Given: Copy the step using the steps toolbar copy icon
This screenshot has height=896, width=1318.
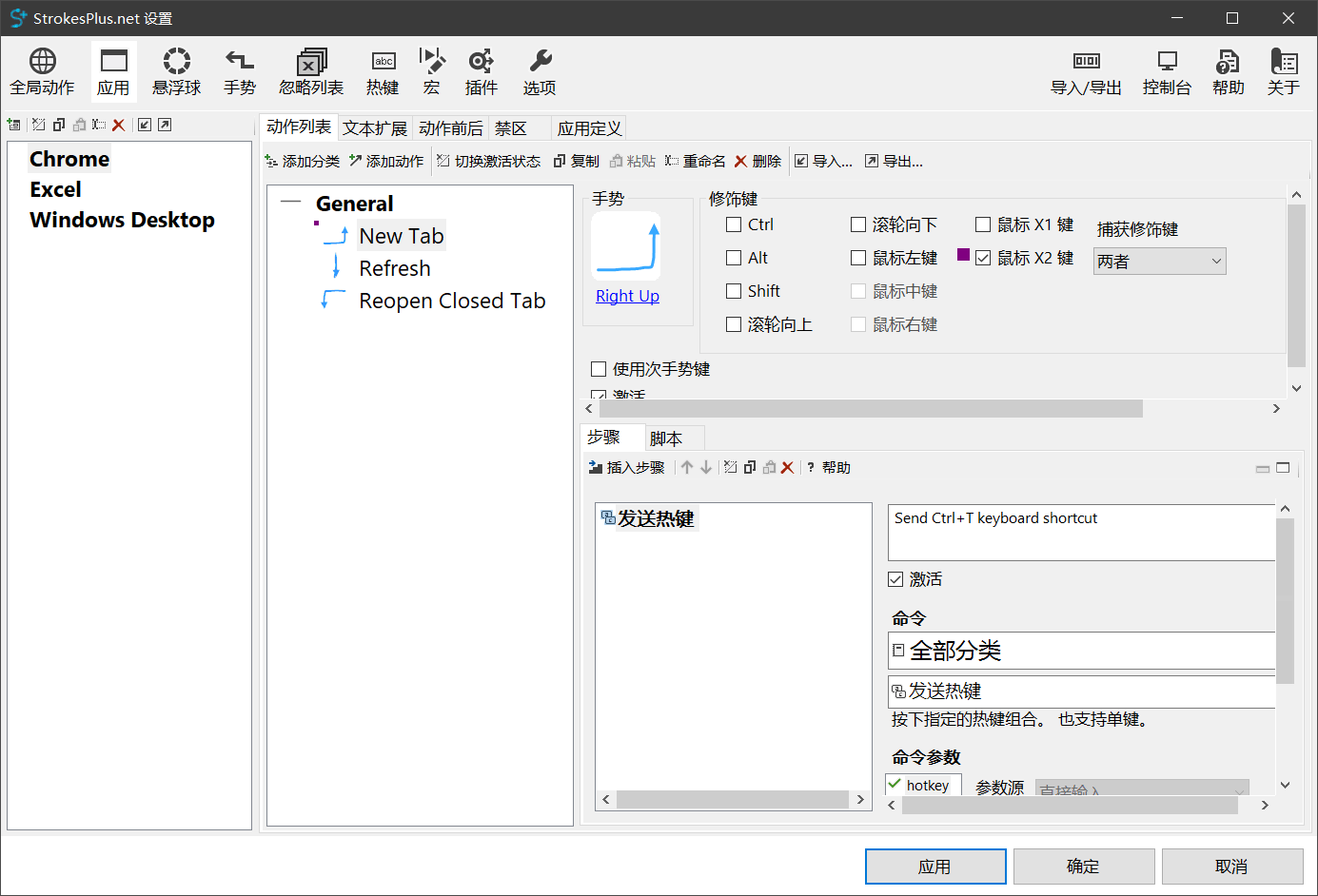Looking at the screenshot, I should pyautogui.click(x=750, y=467).
